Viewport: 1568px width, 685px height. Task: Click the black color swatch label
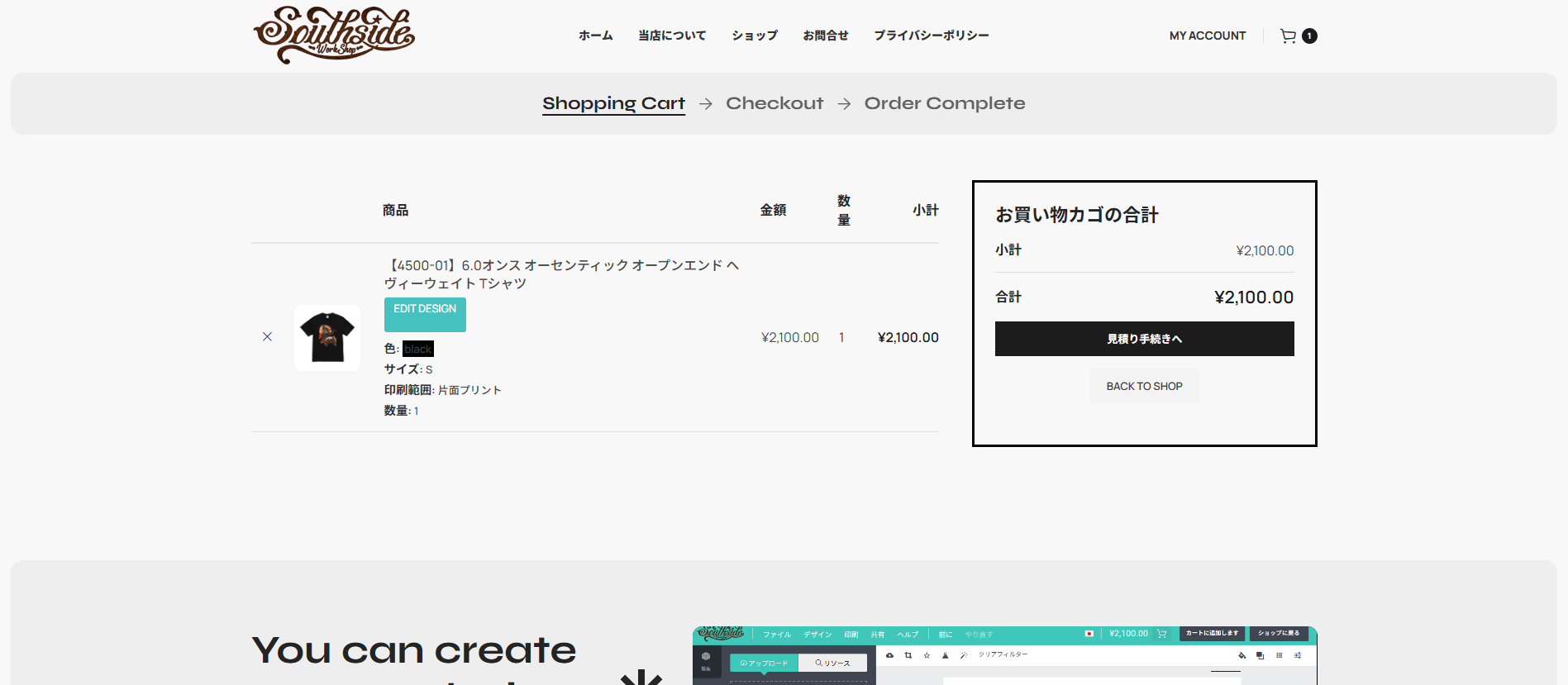(x=417, y=349)
